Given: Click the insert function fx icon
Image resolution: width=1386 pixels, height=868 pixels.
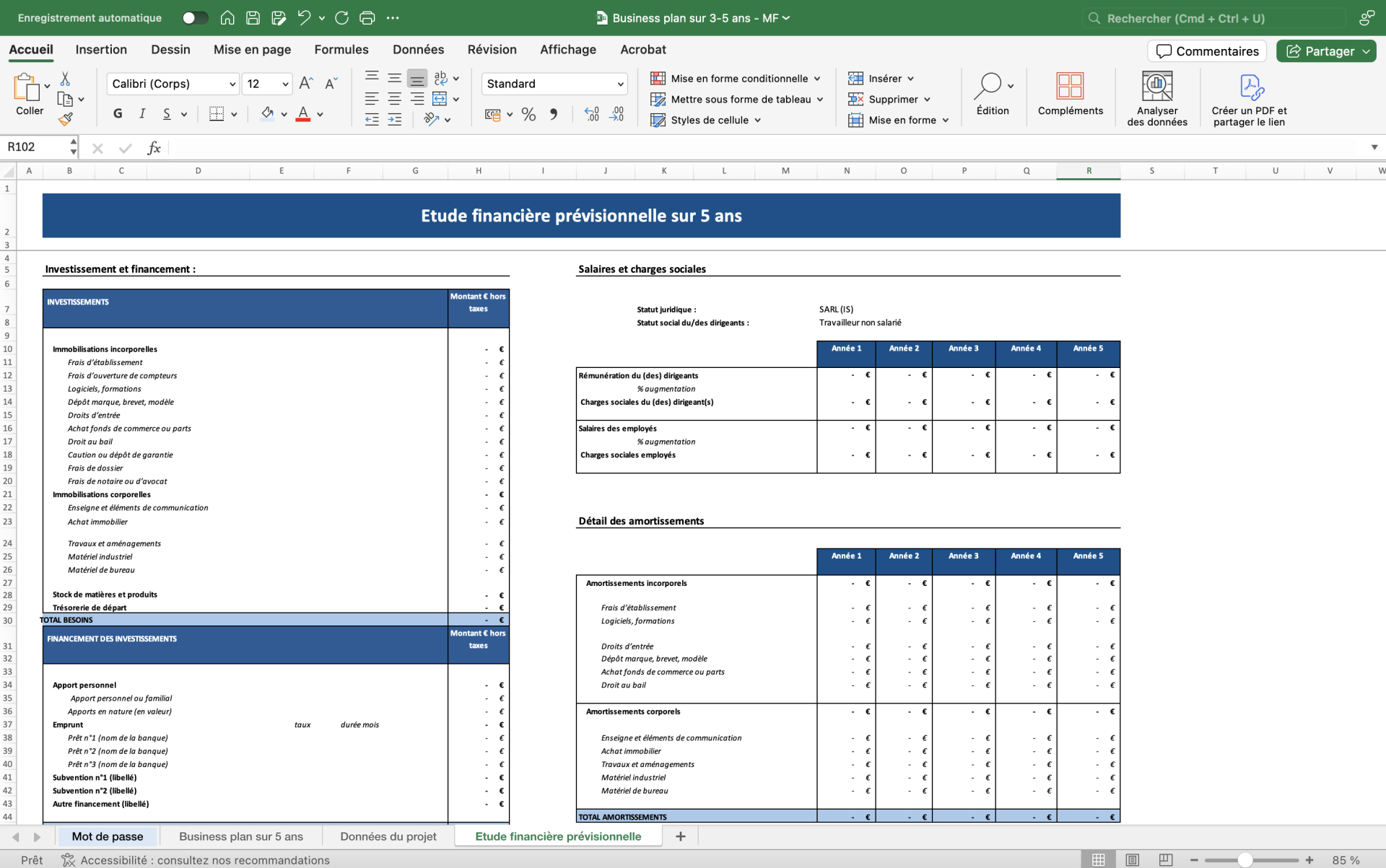Looking at the screenshot, I should [154, 148].
